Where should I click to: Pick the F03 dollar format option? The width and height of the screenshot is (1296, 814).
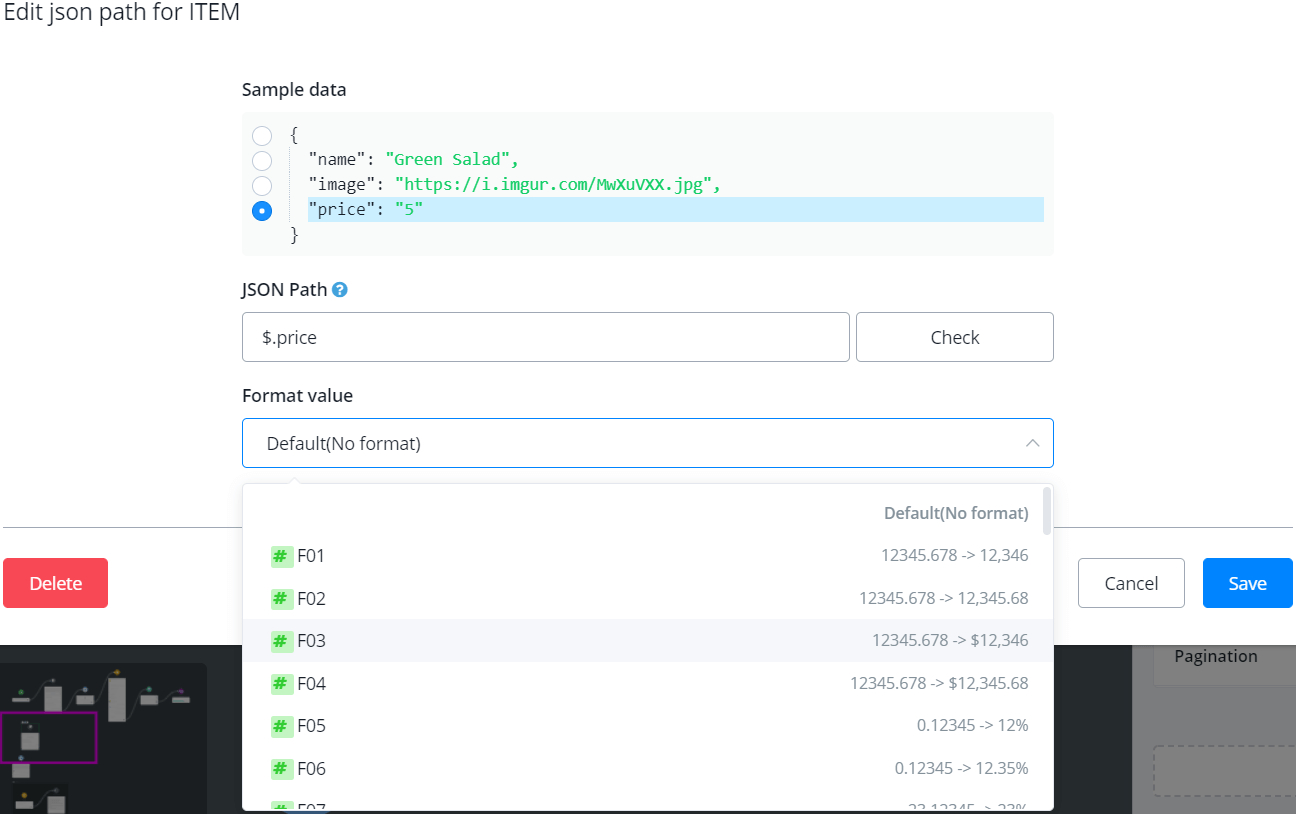pos(648,641)
